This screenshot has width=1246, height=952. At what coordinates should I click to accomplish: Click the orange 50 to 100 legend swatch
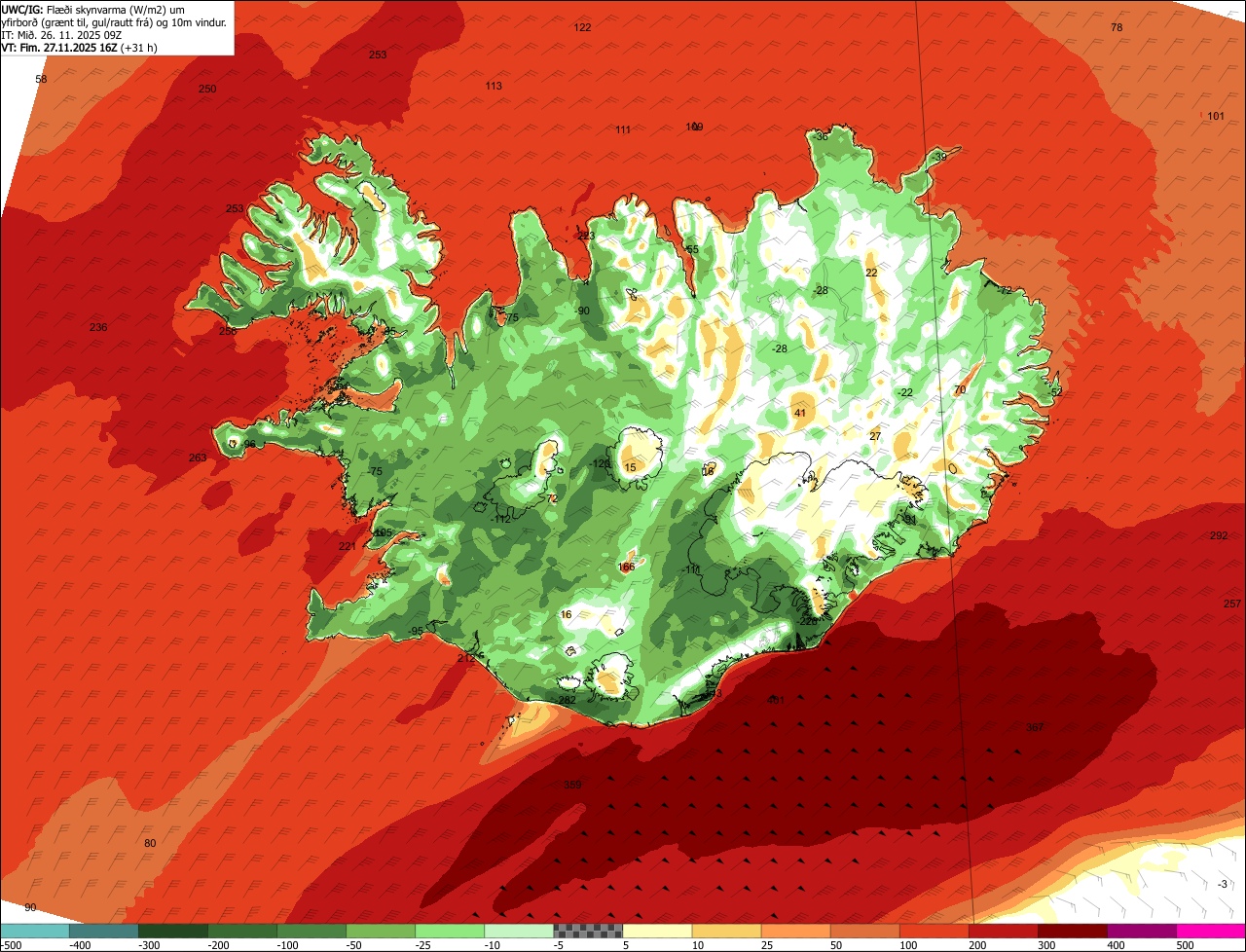click(864, 931)
